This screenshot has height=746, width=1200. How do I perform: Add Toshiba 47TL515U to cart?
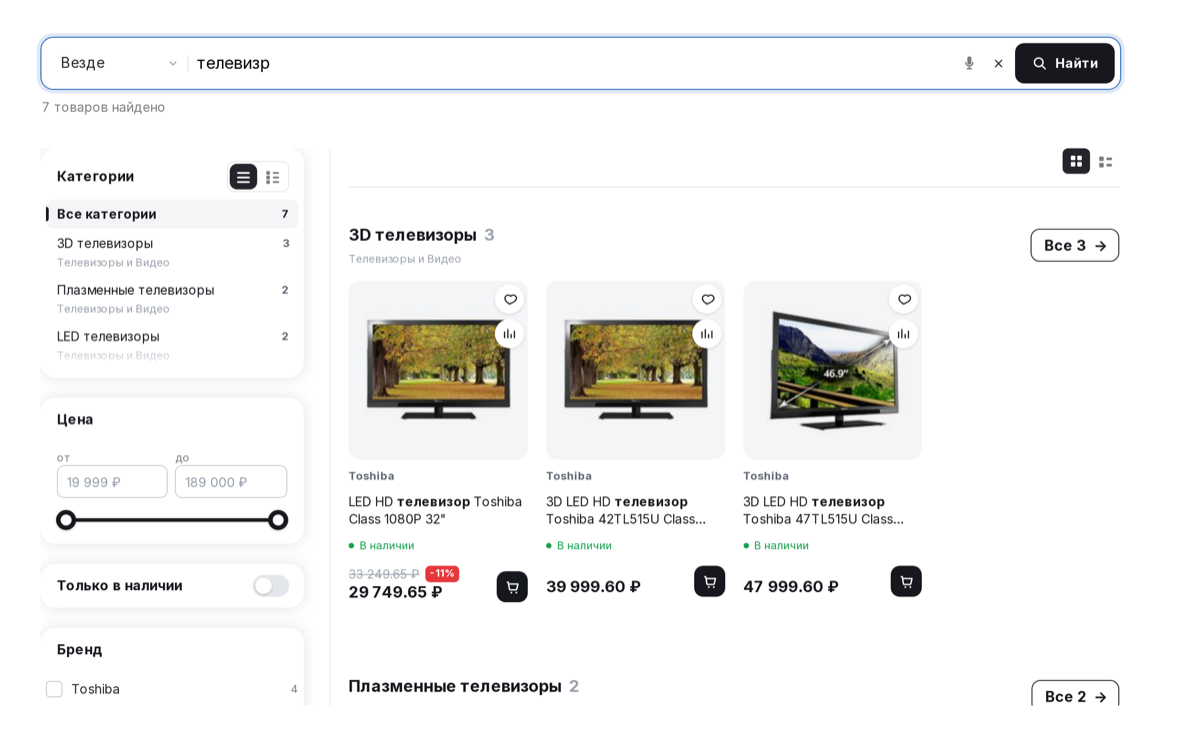[x=906, y=582]
